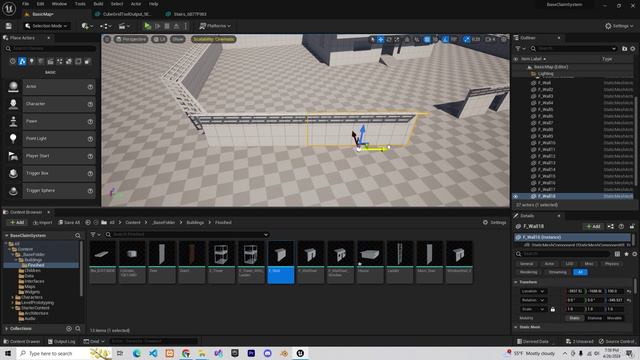Select Point Light in Place Actors list
Image resolution: width=640 pixels, height=360 pixels.
point(51,139)
